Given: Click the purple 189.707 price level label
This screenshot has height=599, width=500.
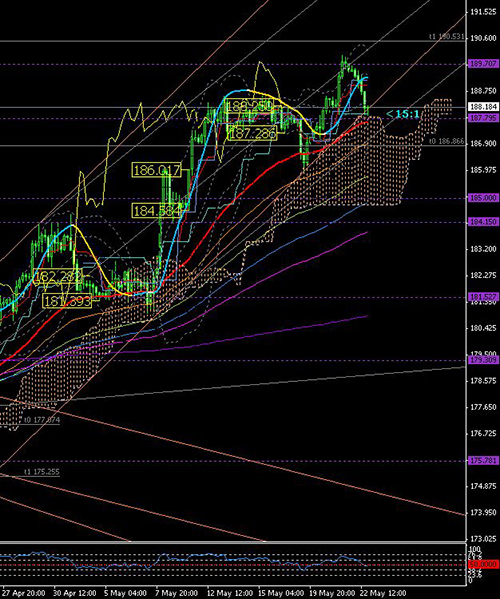Looking at the screenshot, I should [483, 64].
